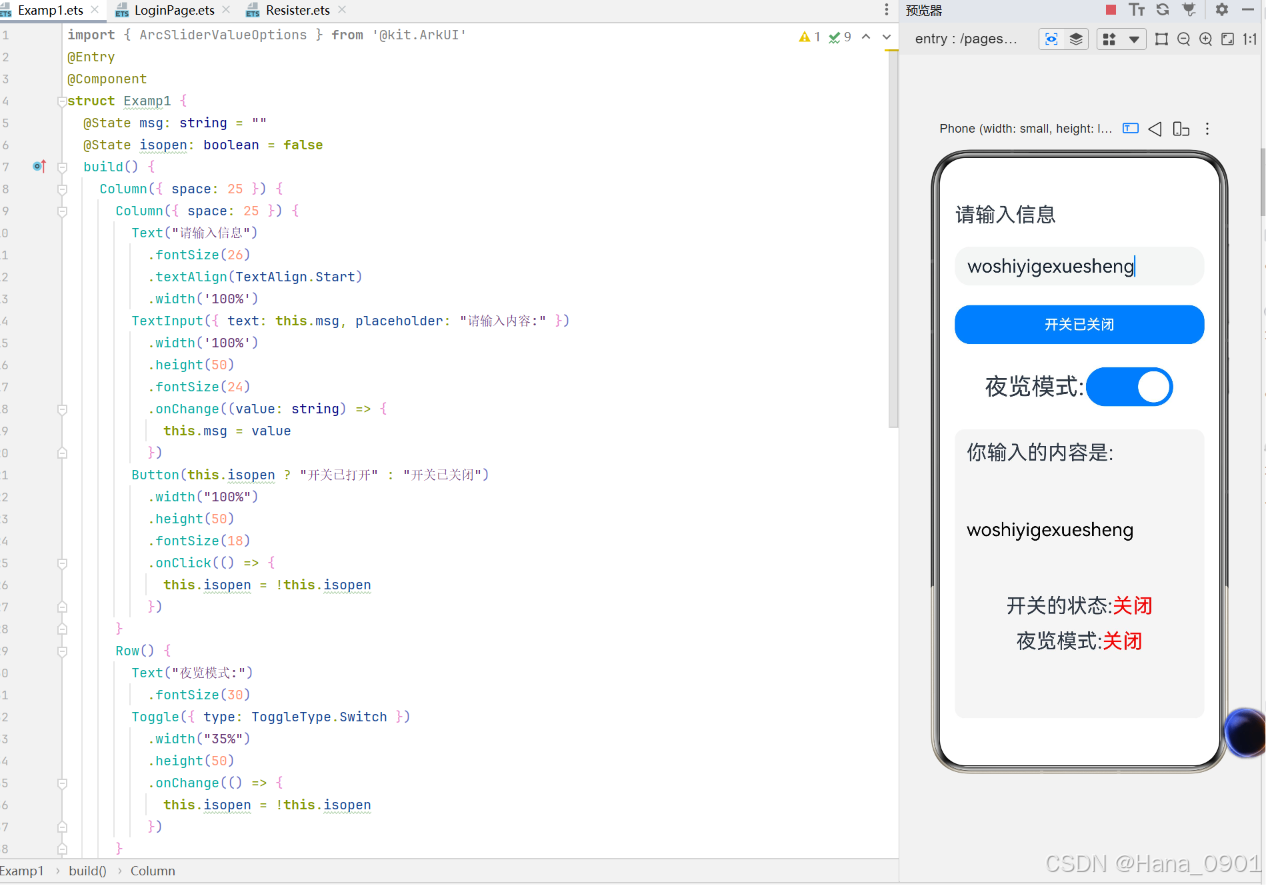The width and height of the screenshot is (1266, 885).
Task: Click the floating dark orb assistant
Action: 1246,732
